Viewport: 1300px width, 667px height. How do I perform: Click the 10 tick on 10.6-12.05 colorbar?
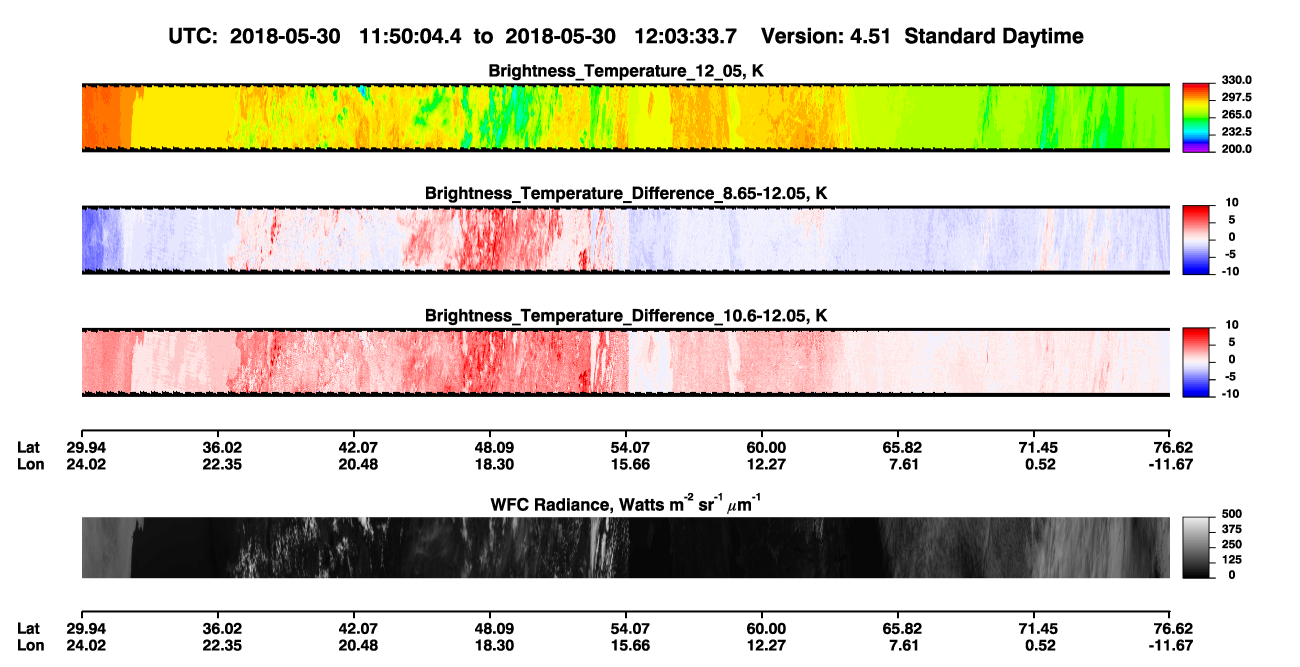[1230, 325]
